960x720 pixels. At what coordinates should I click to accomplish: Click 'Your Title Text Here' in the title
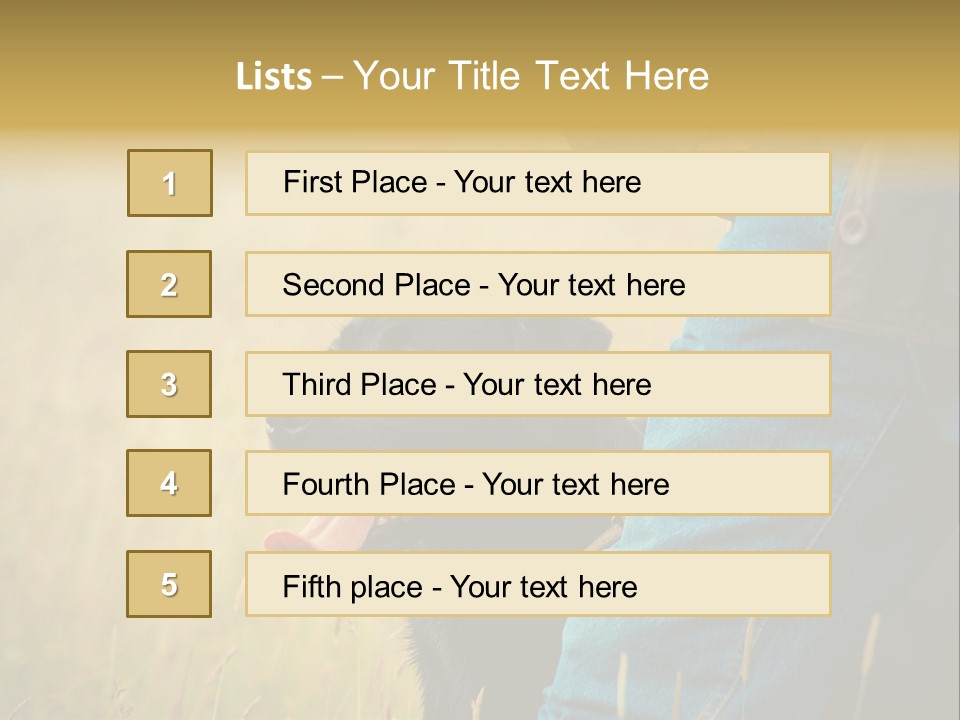pyautogui.click(x=531, y=76)
